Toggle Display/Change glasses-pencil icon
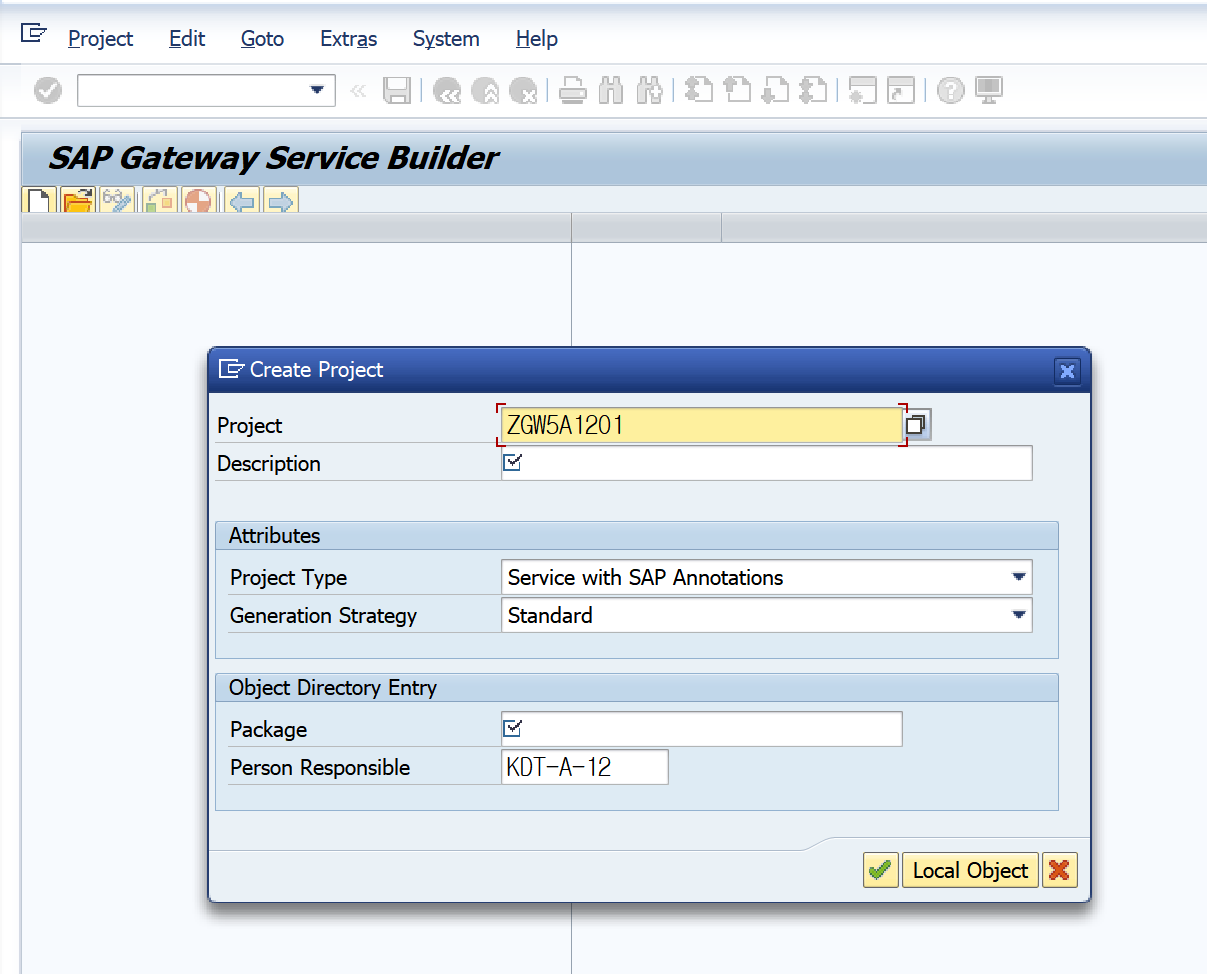Viewport: 1207px width, 974px height. point(117,201)
